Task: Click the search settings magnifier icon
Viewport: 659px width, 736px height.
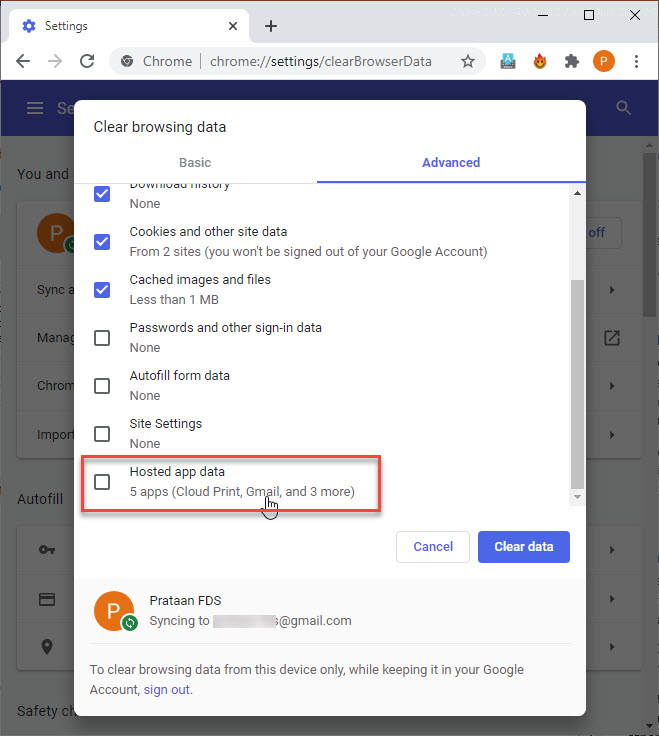Action: [623, 108]
